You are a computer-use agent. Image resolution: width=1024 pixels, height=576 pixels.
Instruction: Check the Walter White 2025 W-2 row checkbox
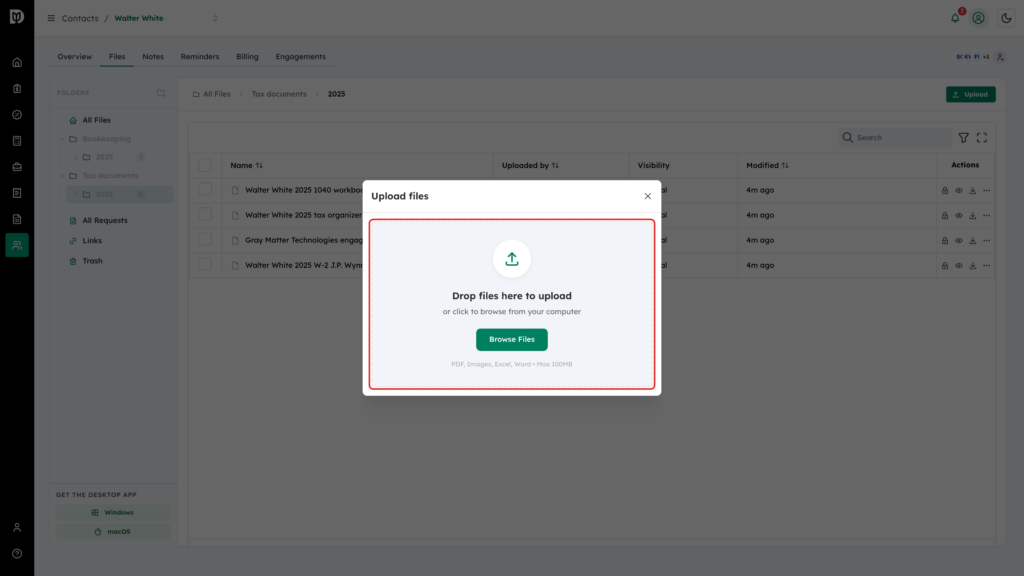tap(205, 264)
